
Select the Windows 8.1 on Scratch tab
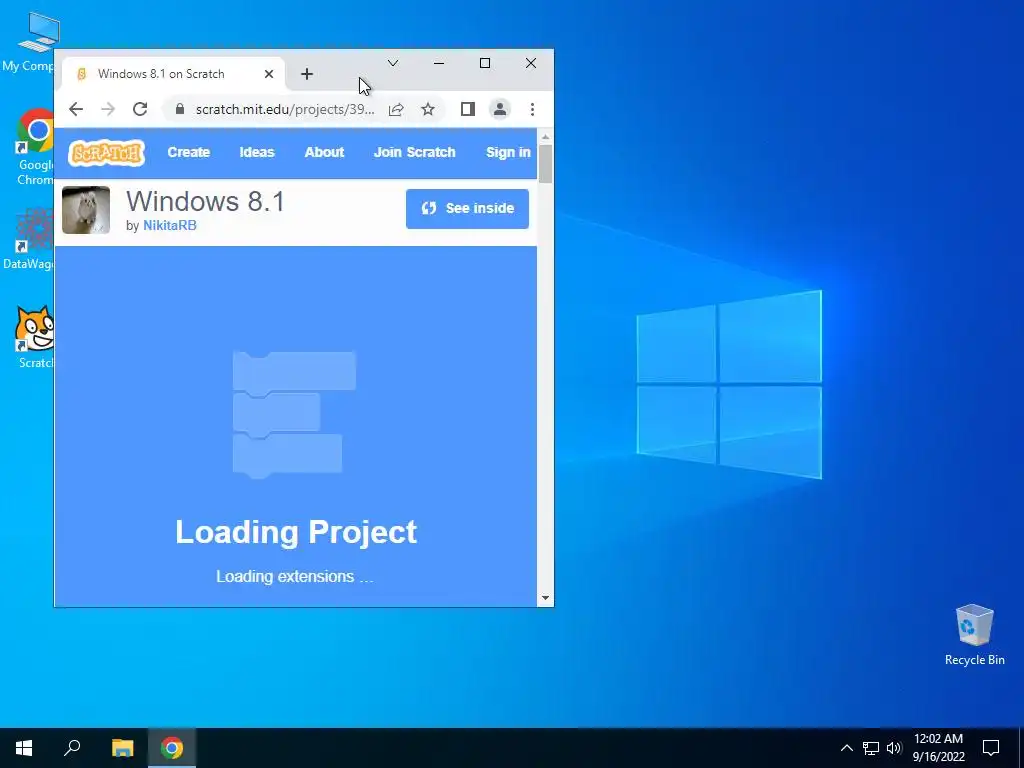coord(173,74)
